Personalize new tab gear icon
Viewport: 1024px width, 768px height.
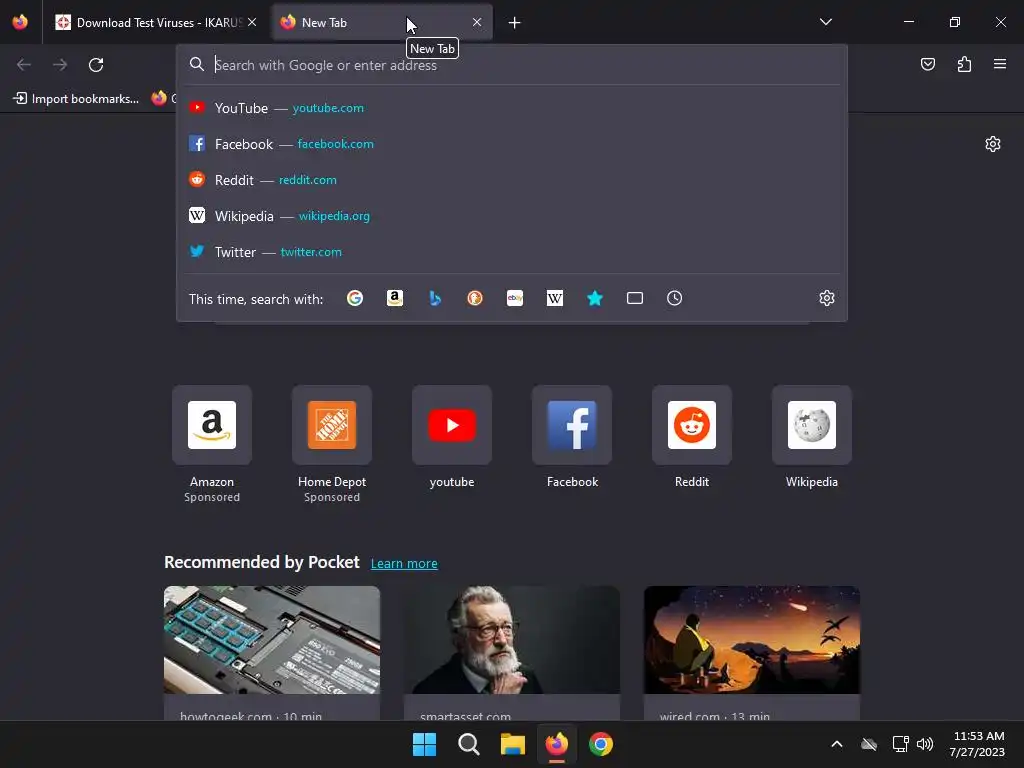point(993,144)
